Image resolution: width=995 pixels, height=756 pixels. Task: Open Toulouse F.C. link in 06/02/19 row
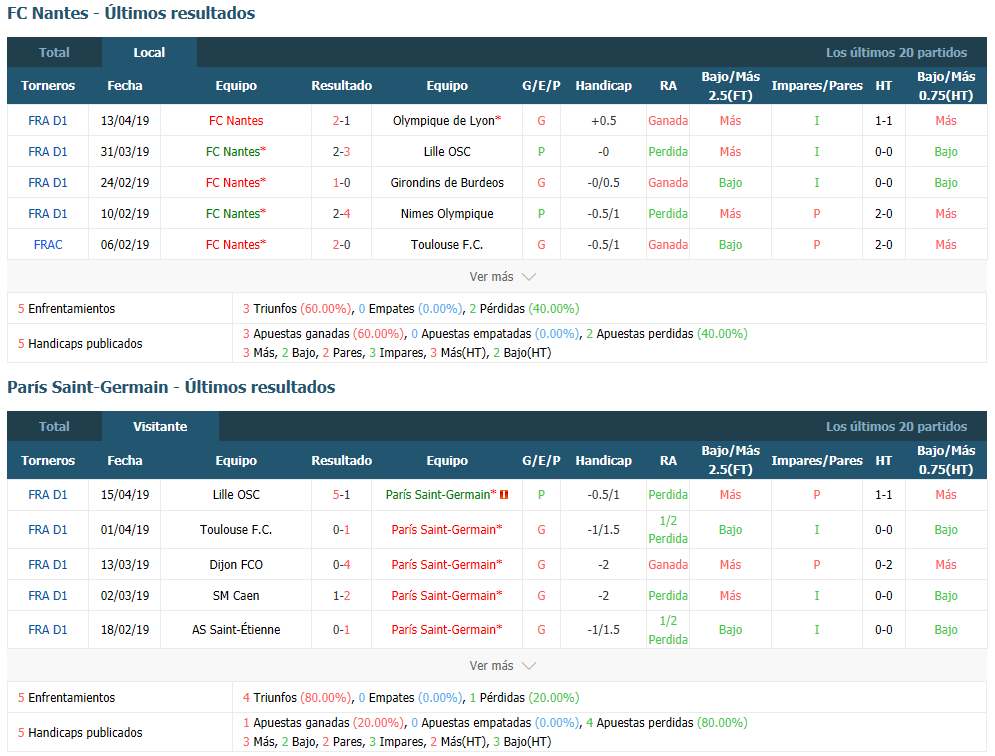[x=447, y=244]
